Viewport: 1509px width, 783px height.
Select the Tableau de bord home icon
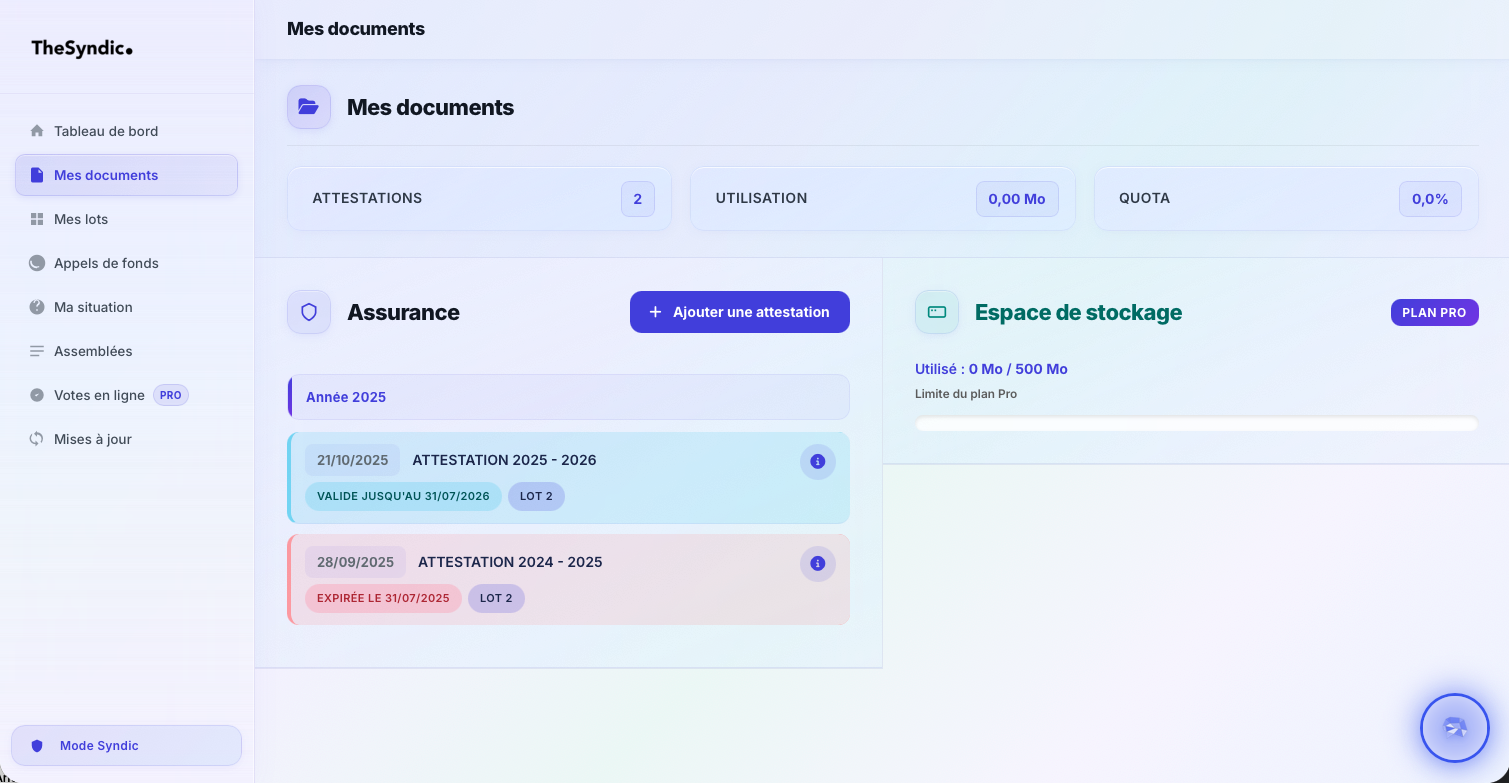[x=37, y=131]
